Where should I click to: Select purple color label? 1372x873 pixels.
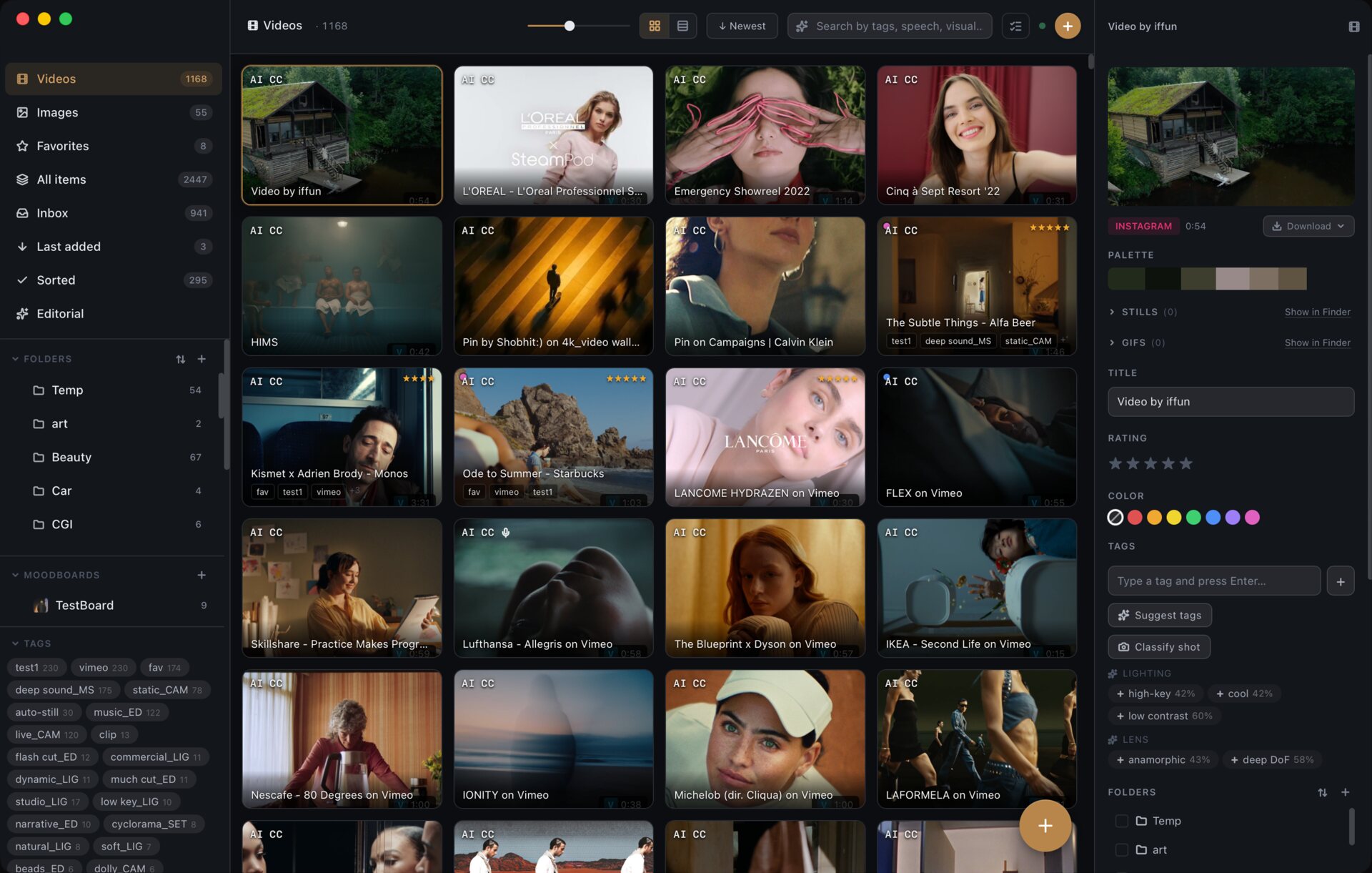click(1233, 517)
